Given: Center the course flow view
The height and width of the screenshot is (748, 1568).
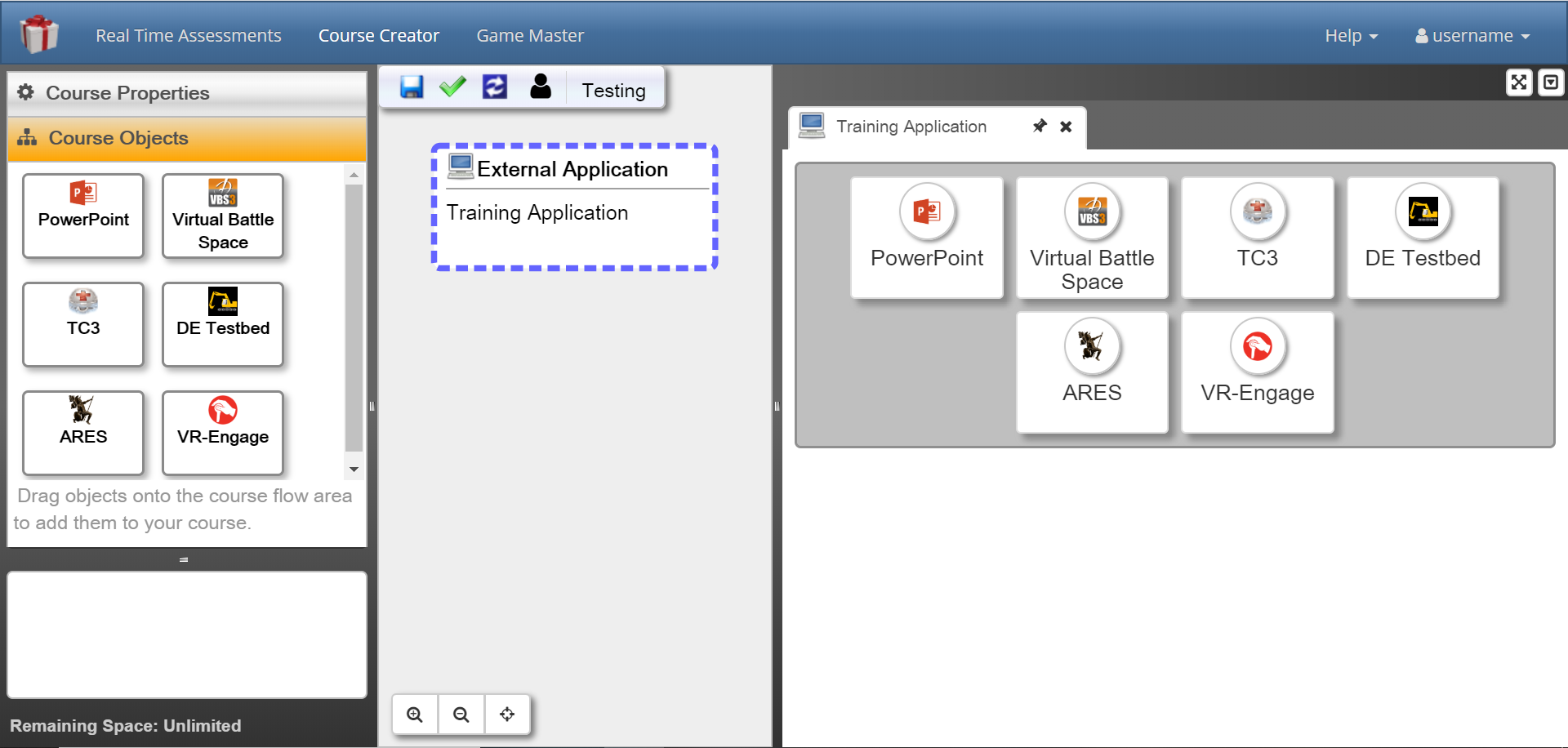Looking at the screenshot, I should (x=507, y=715).
